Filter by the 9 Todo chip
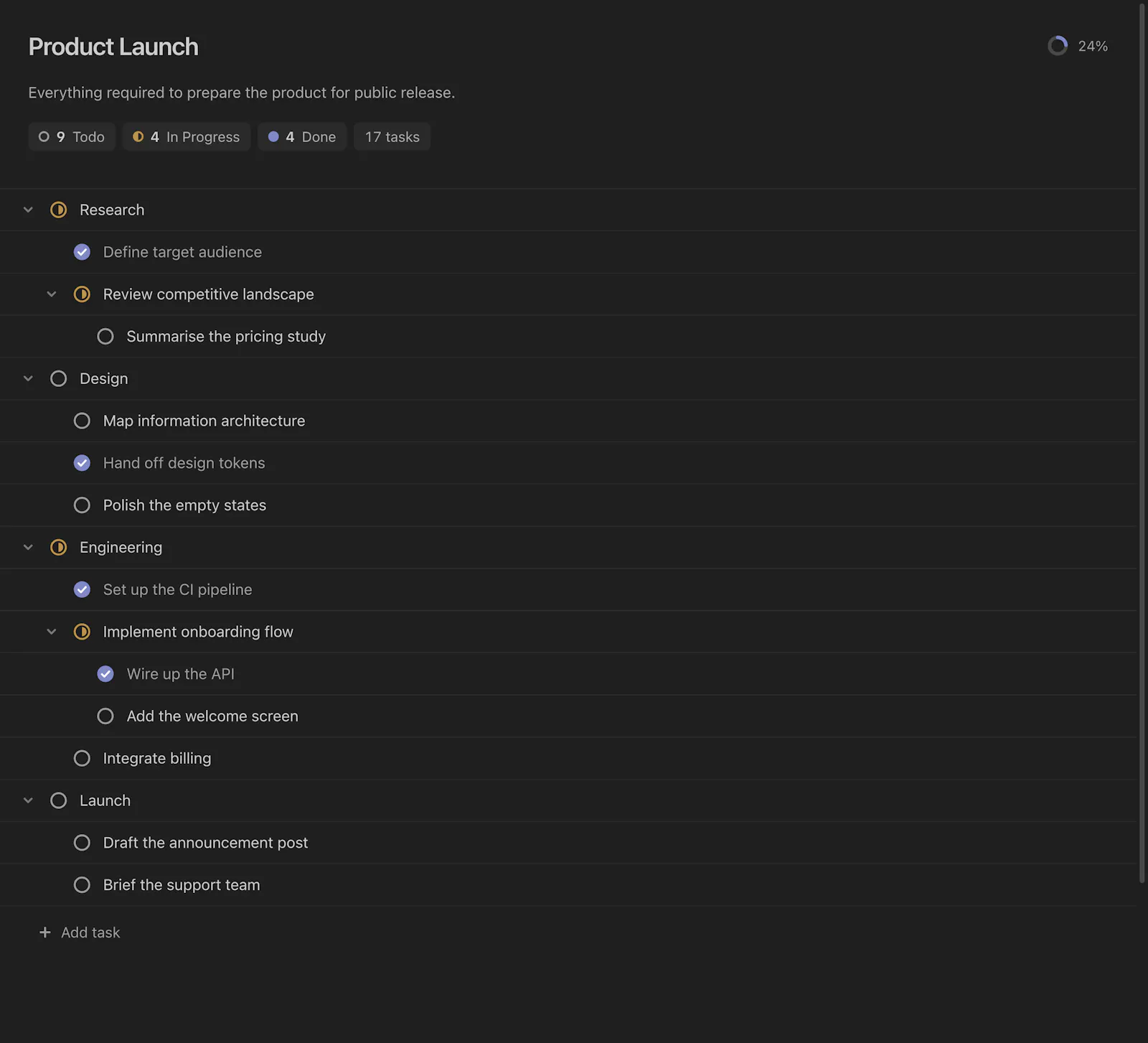 coord(72,136)
